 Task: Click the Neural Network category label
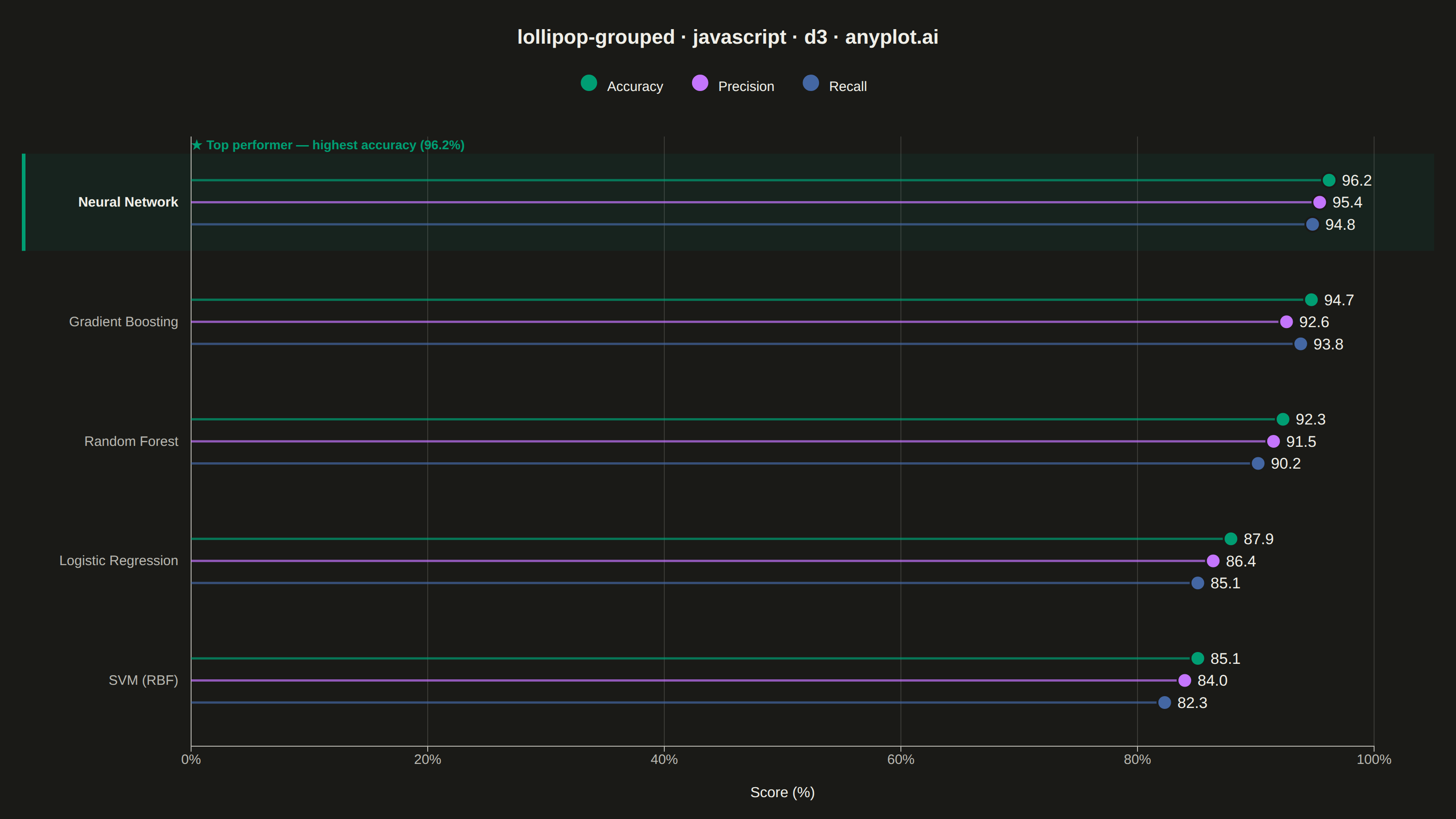128,202
